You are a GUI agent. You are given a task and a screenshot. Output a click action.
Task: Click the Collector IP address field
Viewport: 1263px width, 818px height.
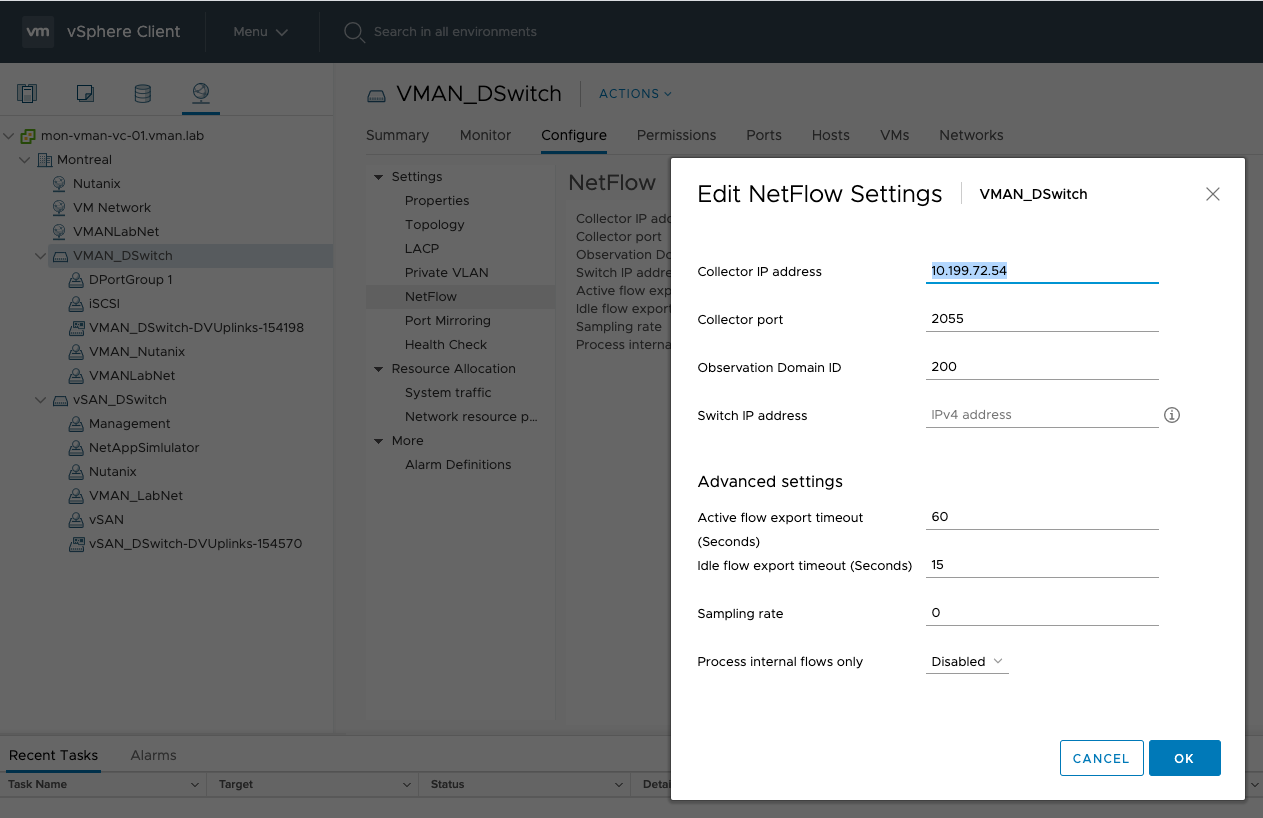click(x=1042, y=271)
